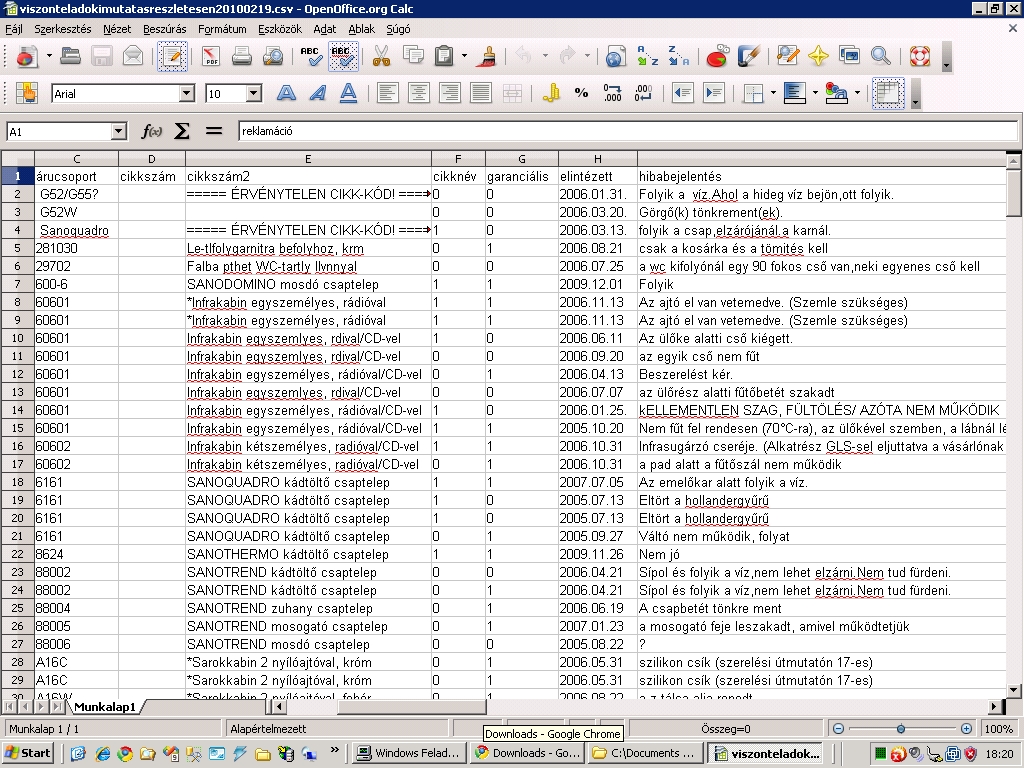Viewport: 1024px width, 768px height.
Task: Open the font size dropdown
Action: 254,93
